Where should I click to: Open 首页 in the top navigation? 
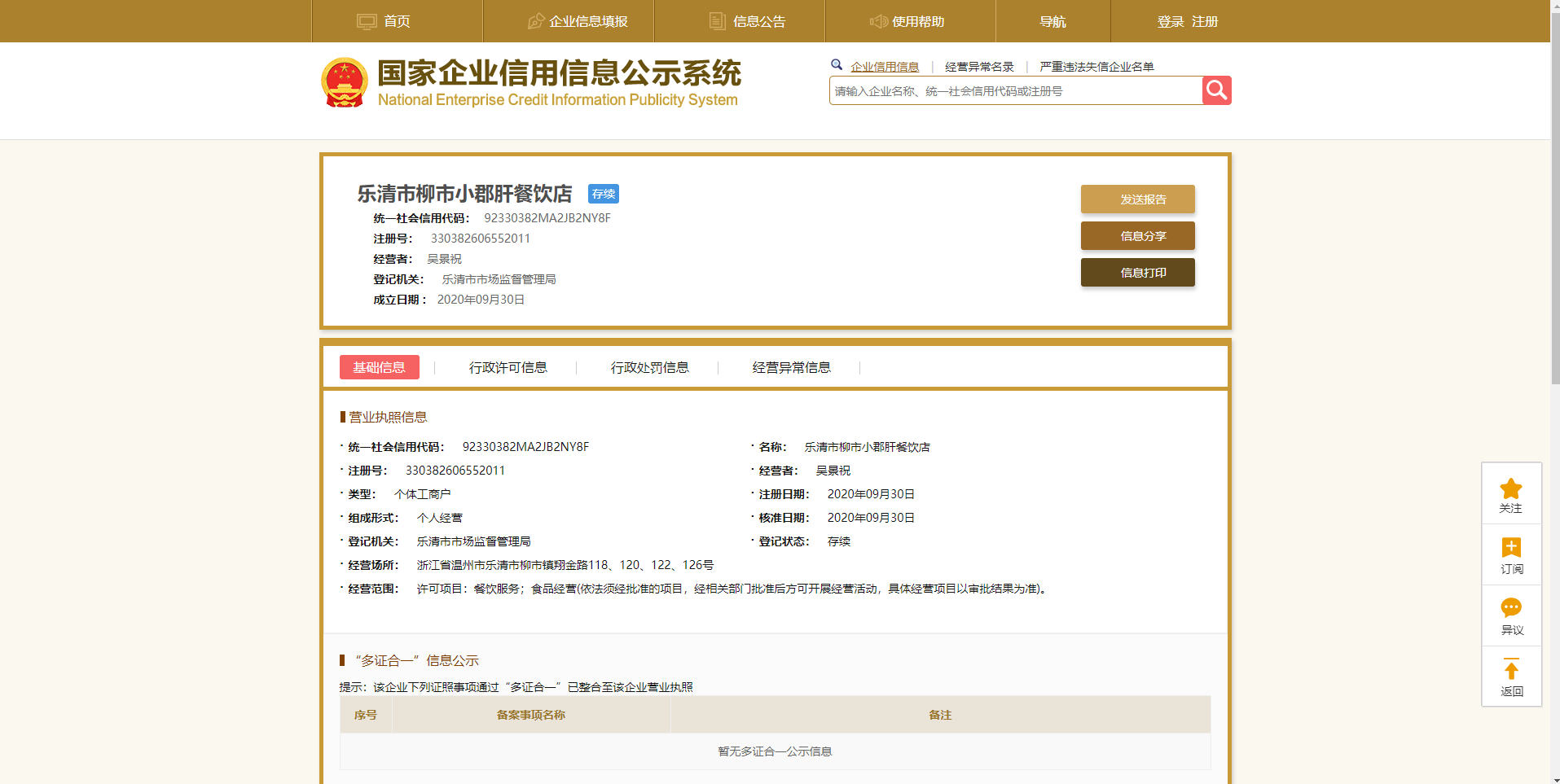397,21
